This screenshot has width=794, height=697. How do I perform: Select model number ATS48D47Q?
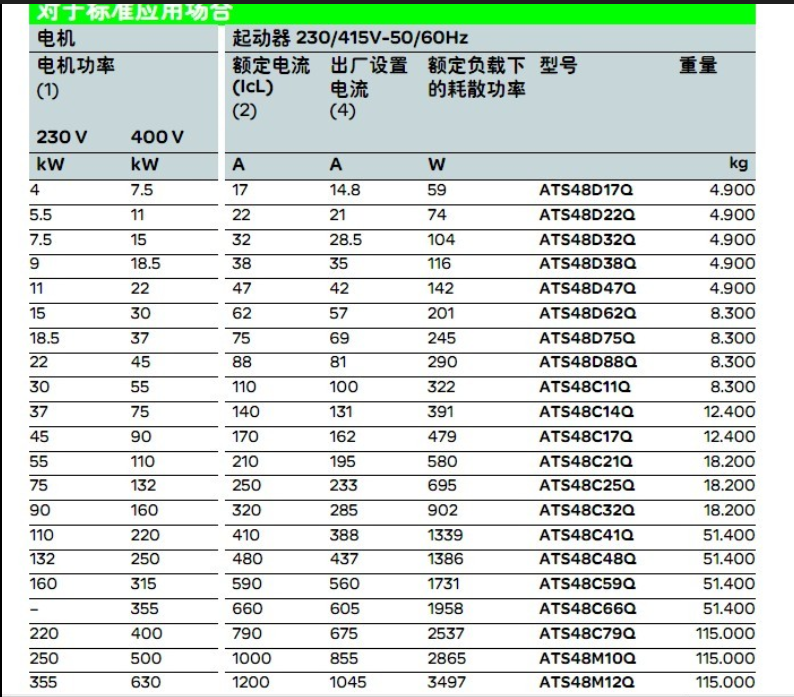pyautogui.click(x=587, y=288)
